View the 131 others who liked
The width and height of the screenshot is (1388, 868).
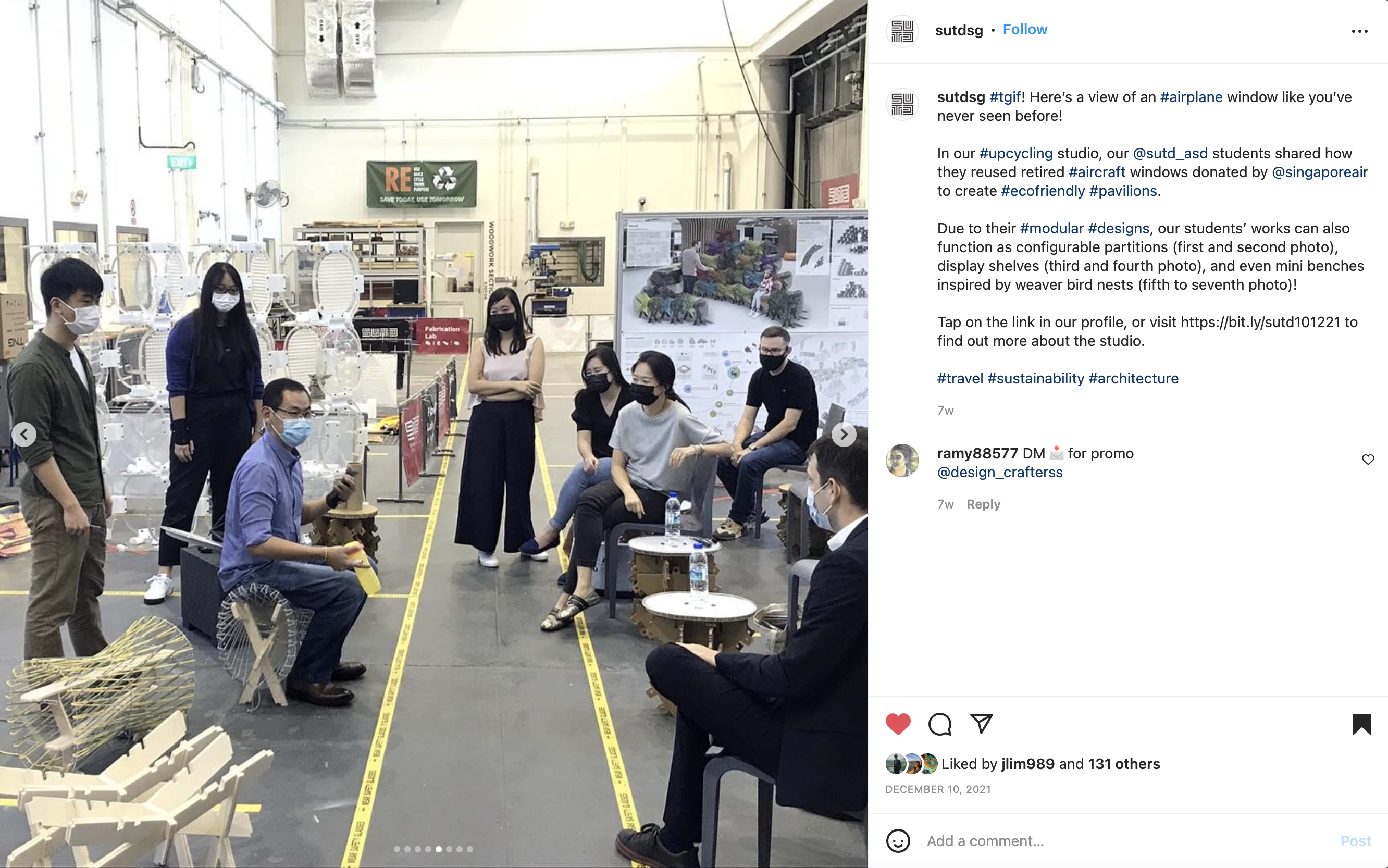click(1123, 764)
